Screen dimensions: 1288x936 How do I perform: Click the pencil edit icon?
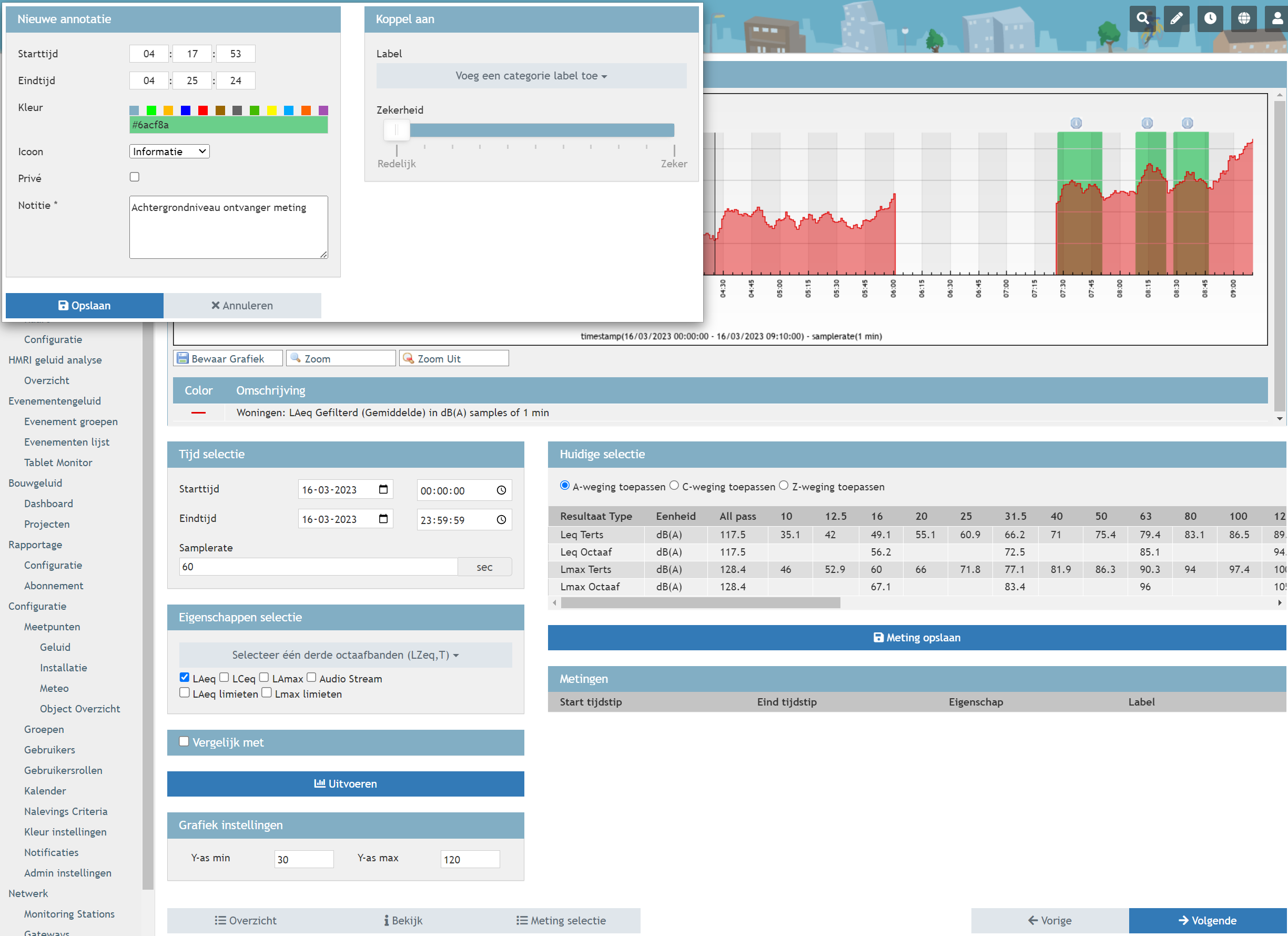[x=1177, y=19]
